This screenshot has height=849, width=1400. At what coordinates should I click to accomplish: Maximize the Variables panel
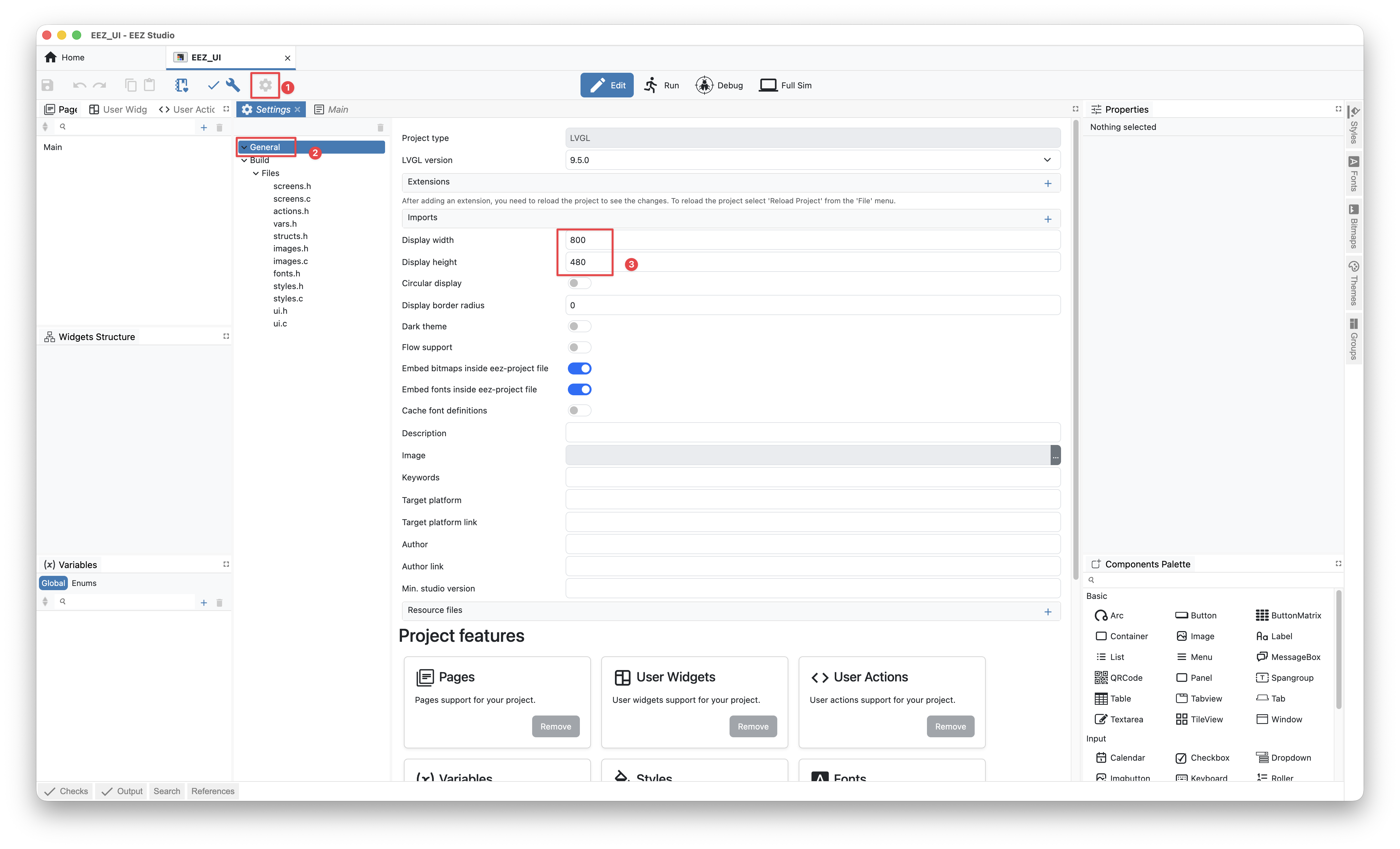(226, 564)
